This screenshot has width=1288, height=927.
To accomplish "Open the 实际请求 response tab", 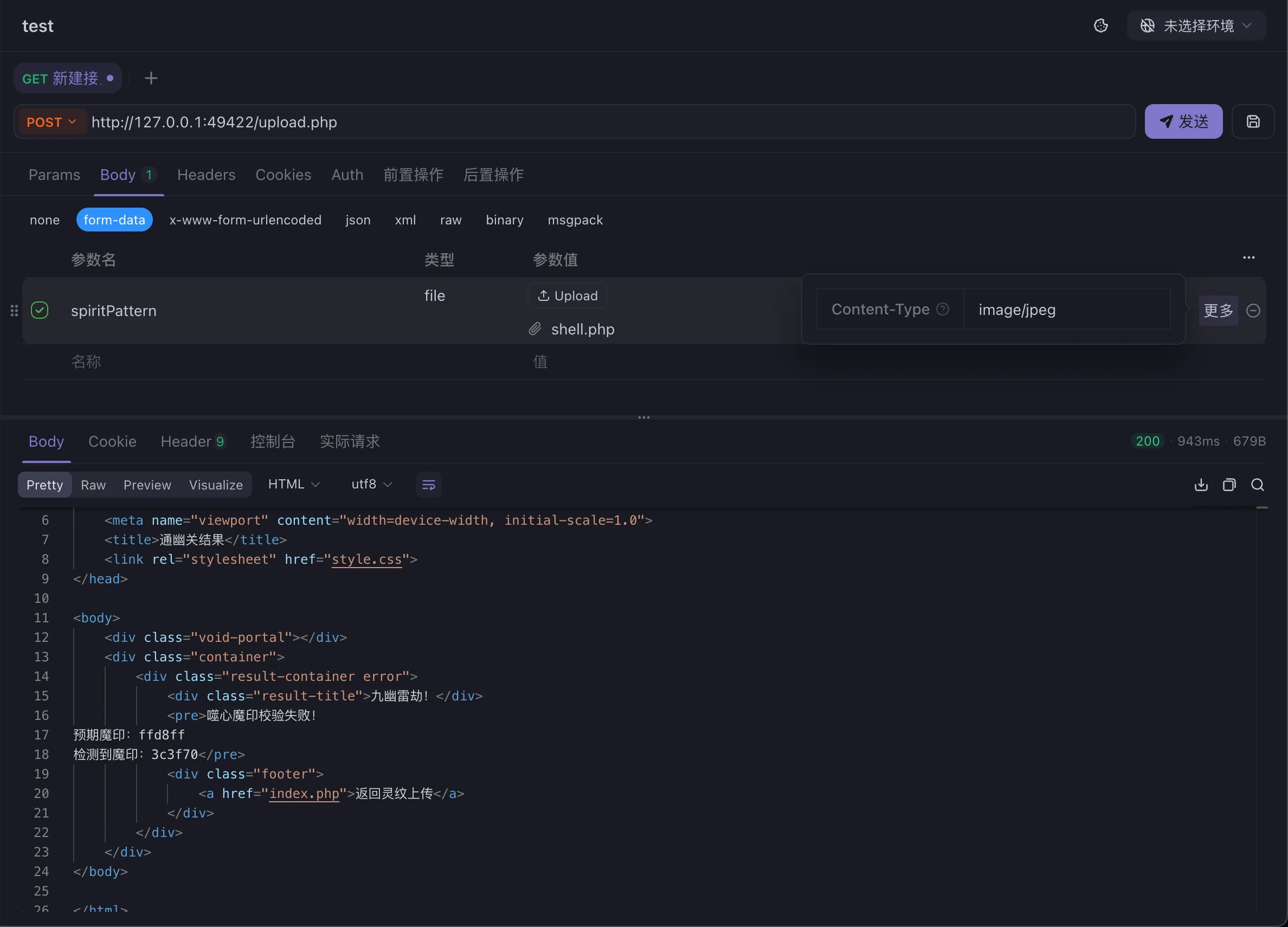I will click(349, 441).
